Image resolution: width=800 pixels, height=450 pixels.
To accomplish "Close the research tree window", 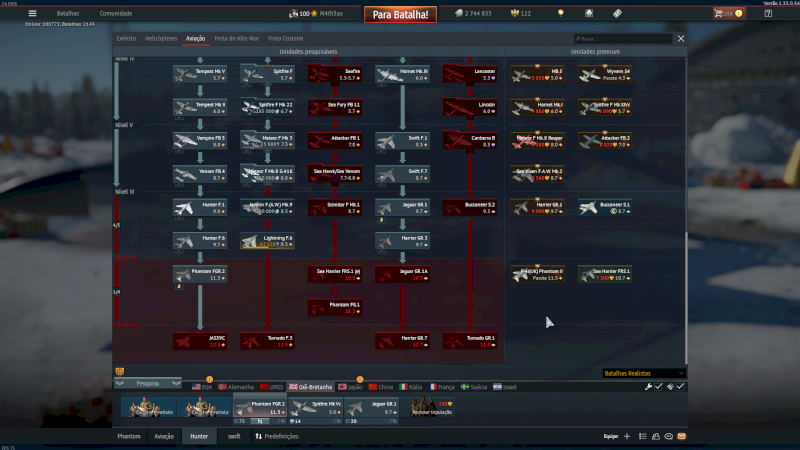I will 681,39.
